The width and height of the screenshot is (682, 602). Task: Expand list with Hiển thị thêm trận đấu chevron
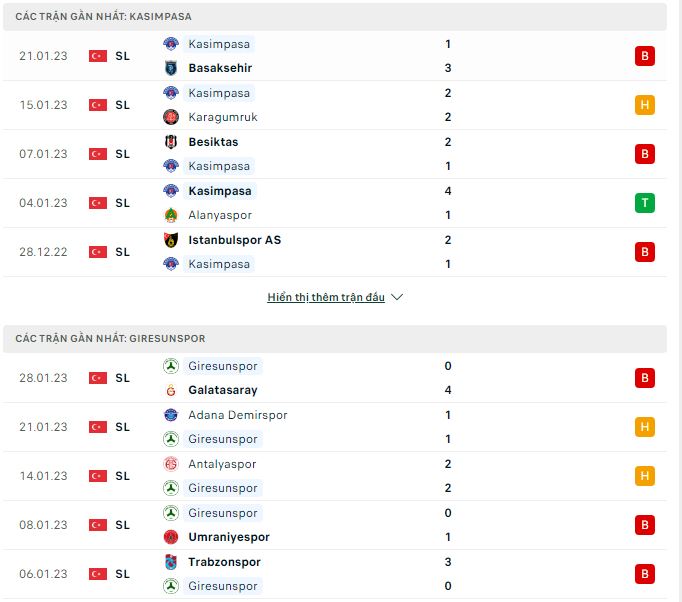coord(397,297)
